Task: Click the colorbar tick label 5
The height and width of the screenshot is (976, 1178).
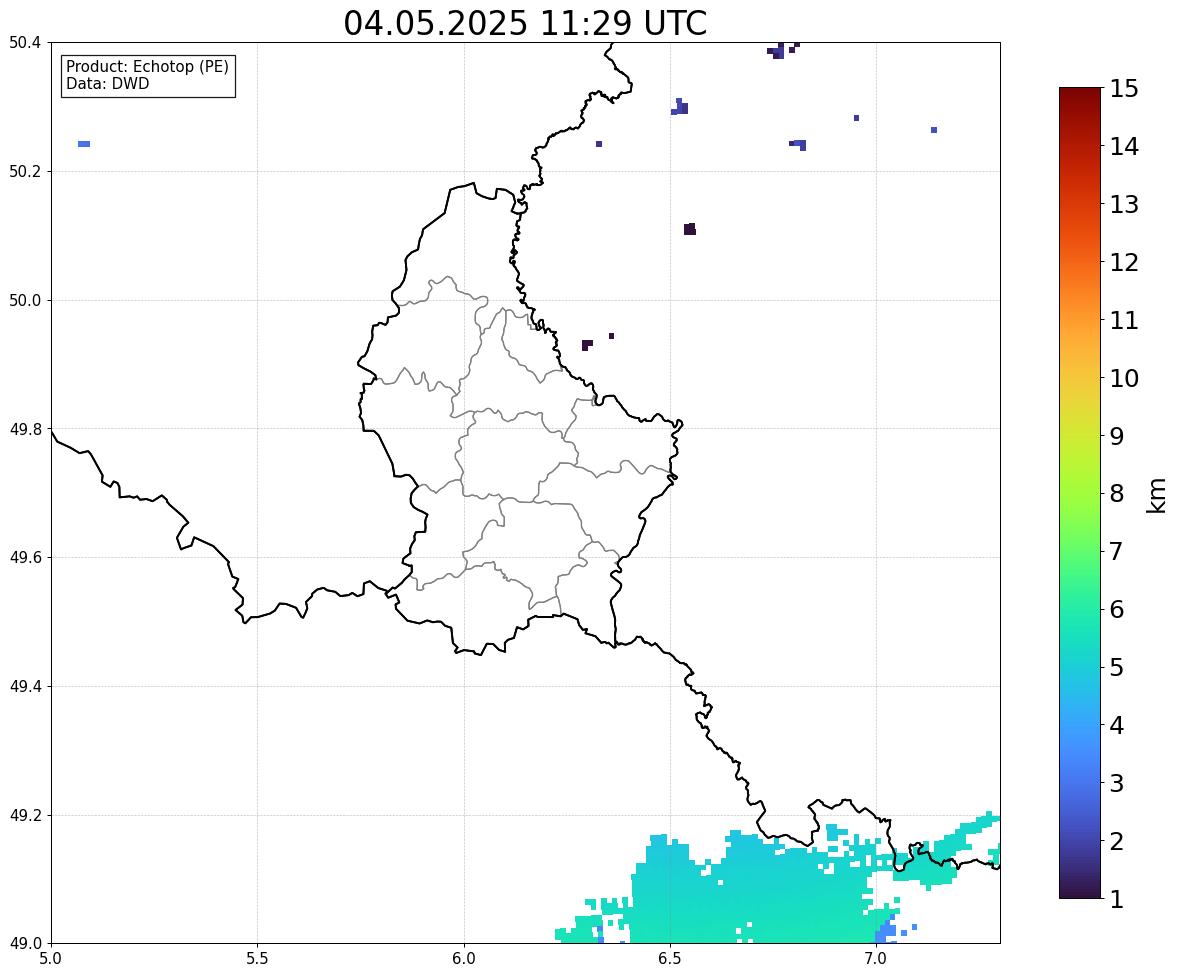Action: 1116,667
